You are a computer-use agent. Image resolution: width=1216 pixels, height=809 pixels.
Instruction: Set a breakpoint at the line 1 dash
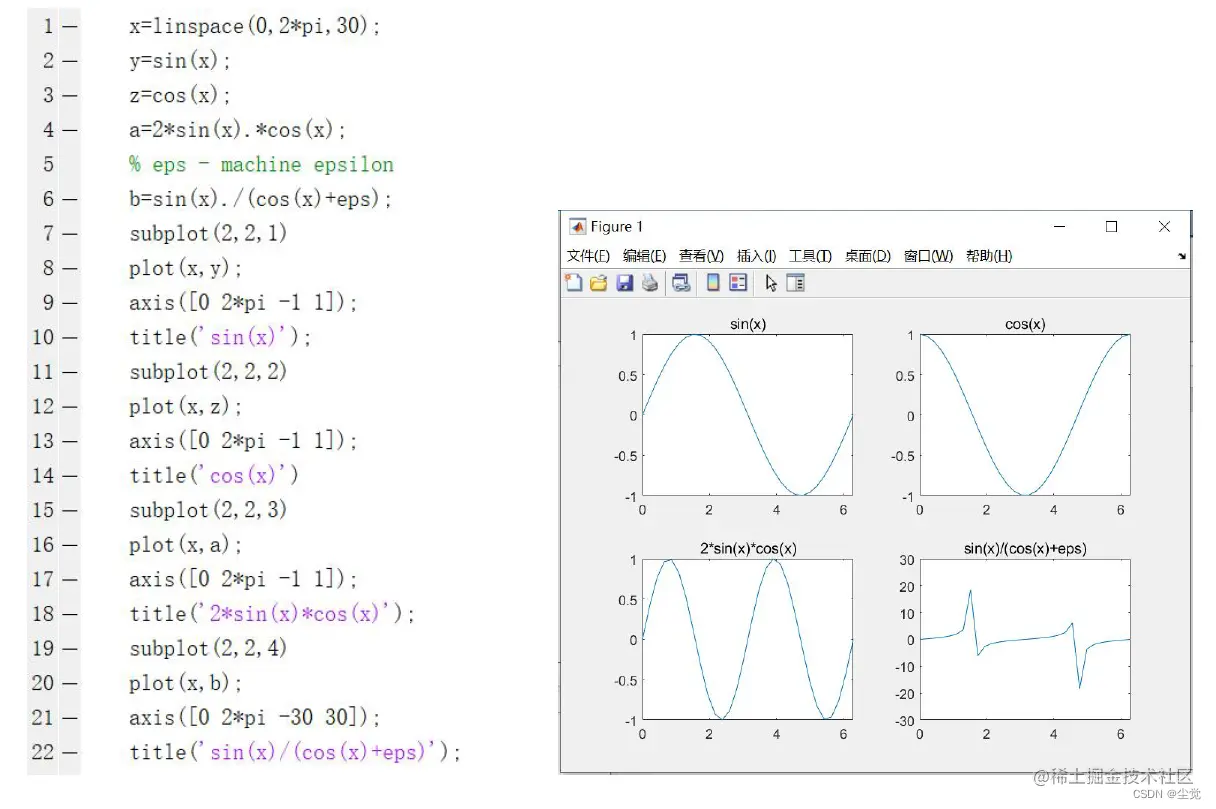point(69,26)
